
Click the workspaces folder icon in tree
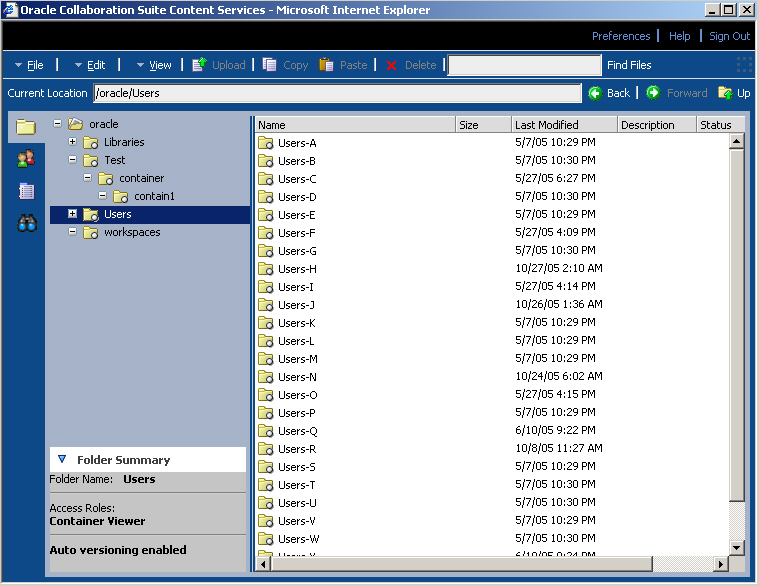point(91,232)
